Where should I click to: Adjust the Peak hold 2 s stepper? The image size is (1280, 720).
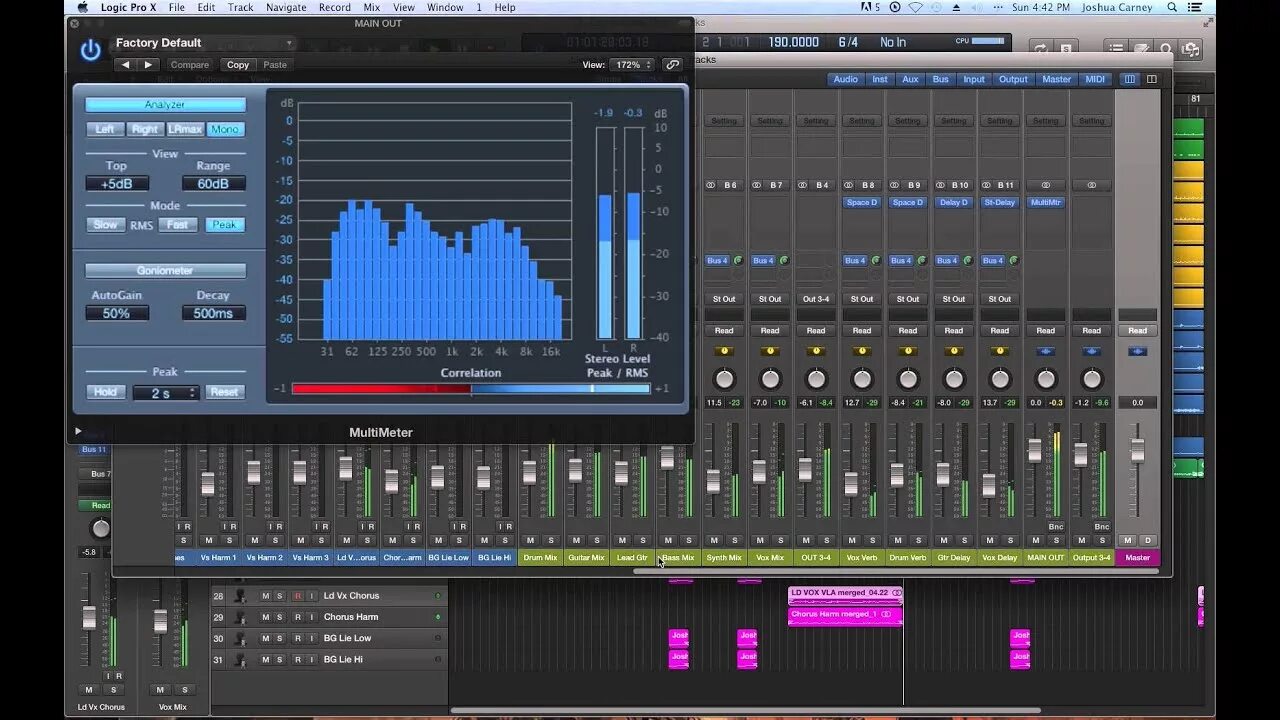tap(166, 393)
